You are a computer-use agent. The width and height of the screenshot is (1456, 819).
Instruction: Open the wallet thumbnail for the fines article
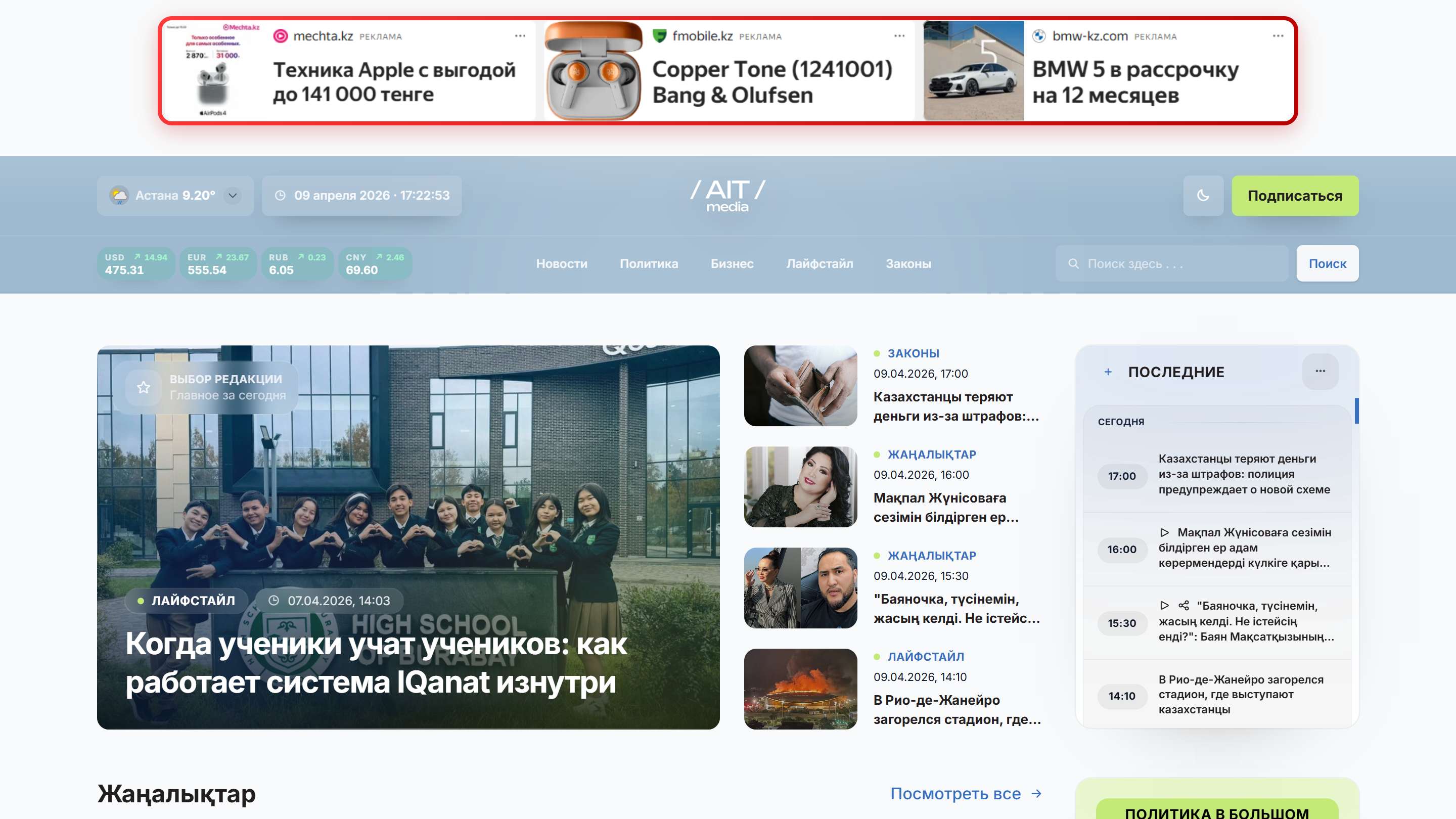point(800,385)
